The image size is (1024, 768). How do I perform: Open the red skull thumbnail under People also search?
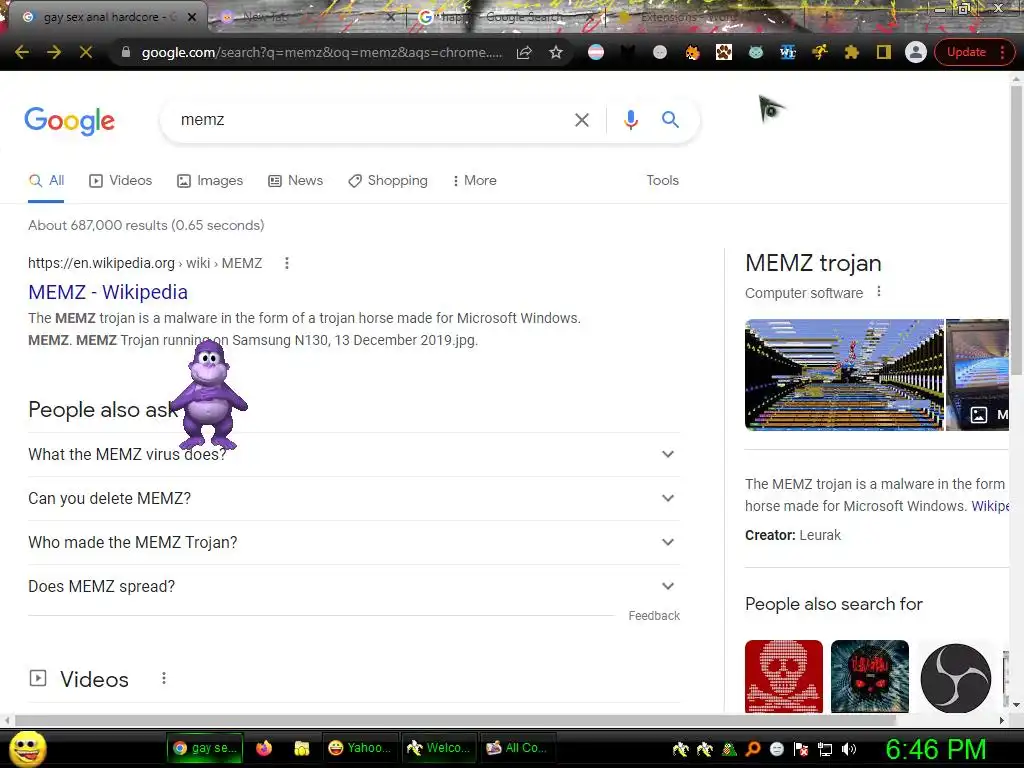tap(784, 676)
